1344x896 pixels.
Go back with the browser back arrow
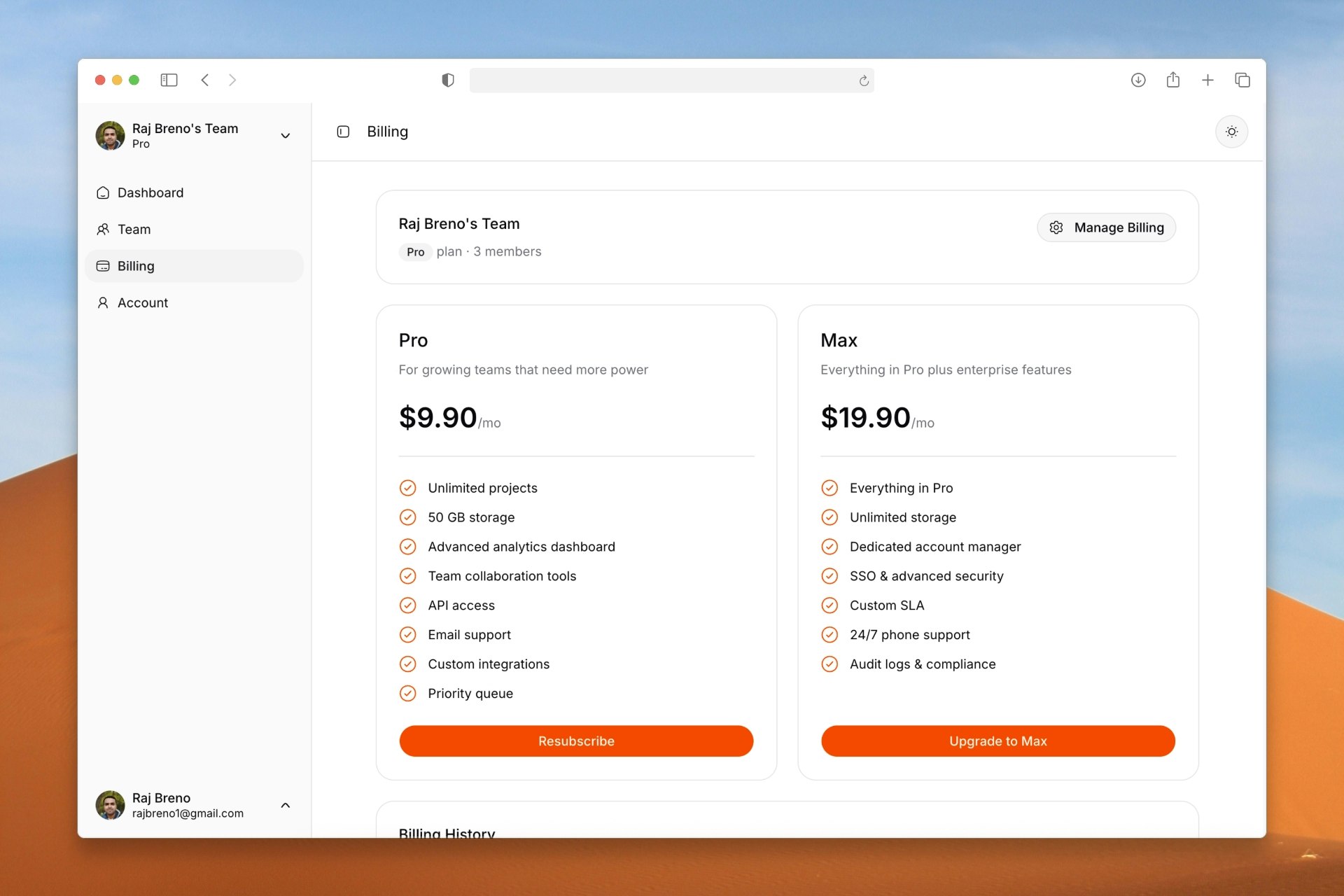(205, 80)
